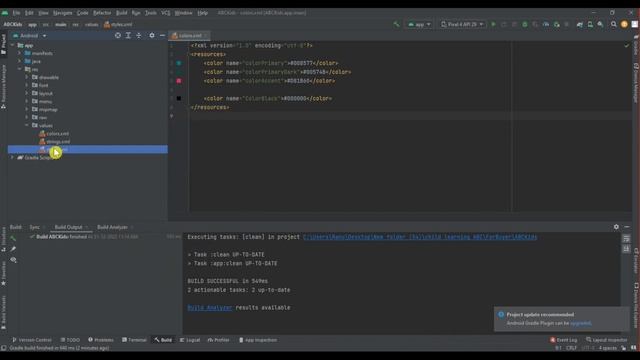Open the VCS menu
This screenshot has width=640, height=360.
[165, 13]
